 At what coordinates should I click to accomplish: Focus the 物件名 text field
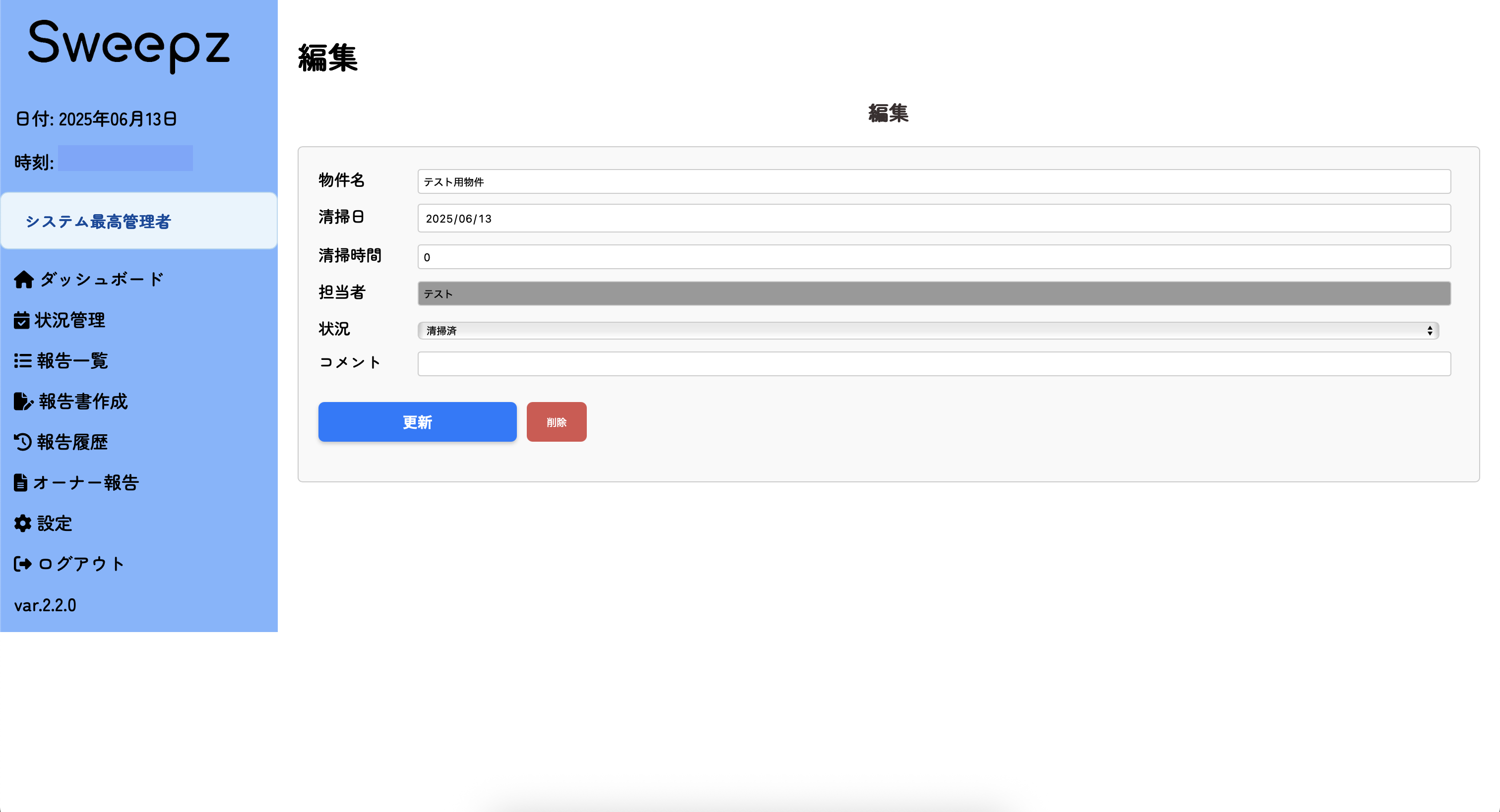click(x=934, y=181)
